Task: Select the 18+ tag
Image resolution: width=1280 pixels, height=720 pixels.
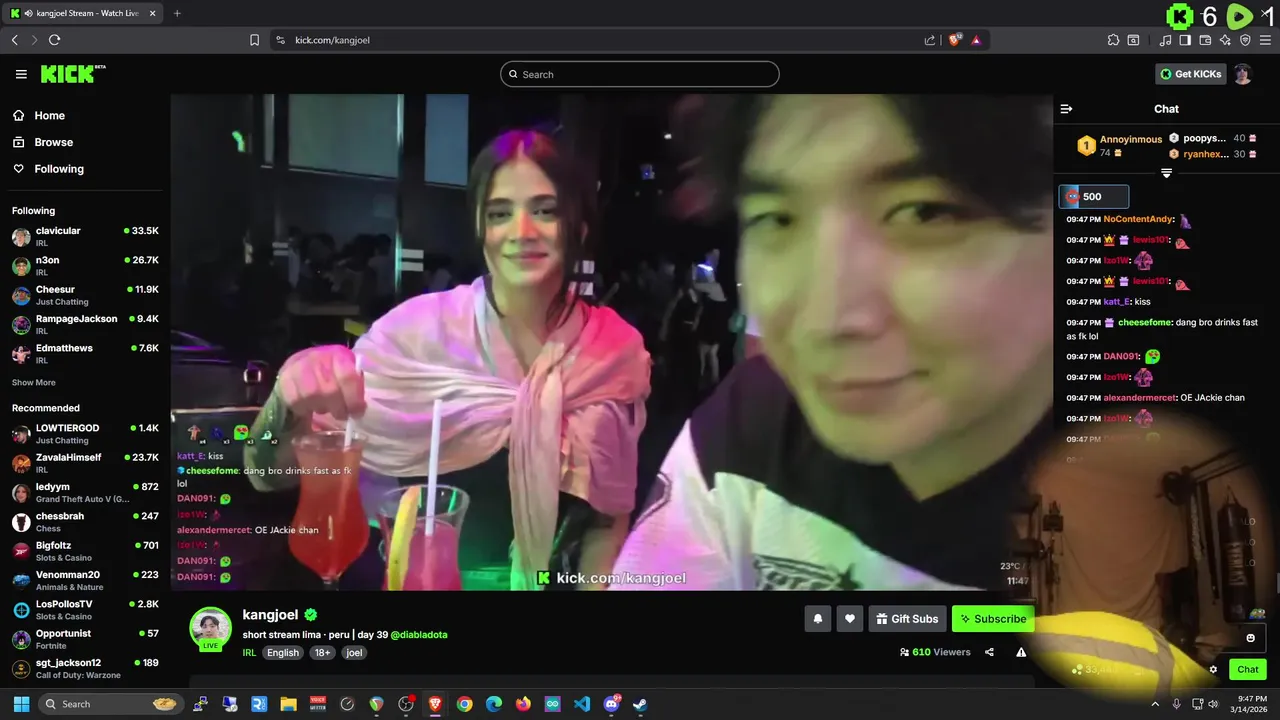Action: [x=323, y=653]
